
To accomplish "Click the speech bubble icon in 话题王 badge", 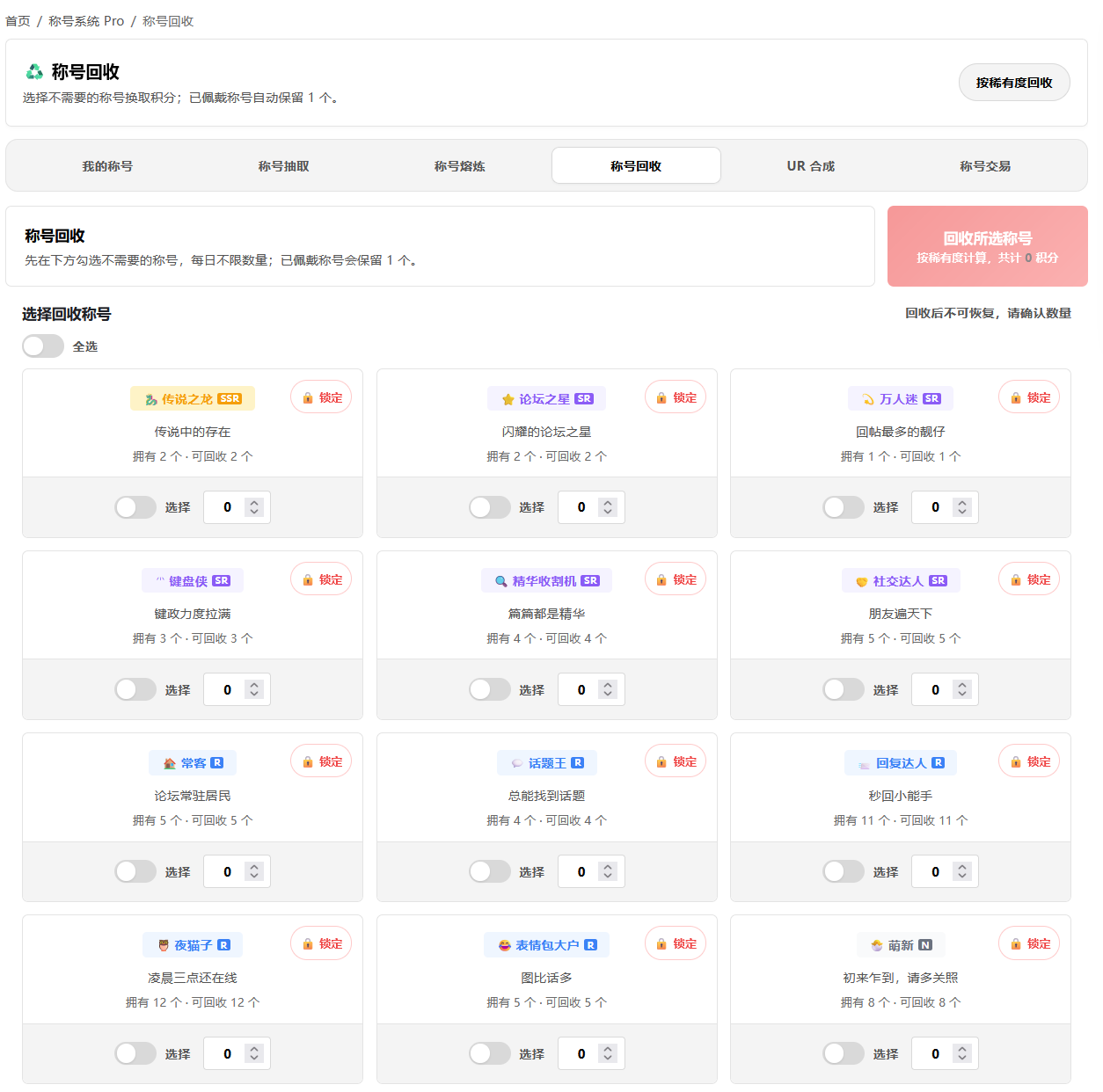I will pyautogui.click(x=517, y=763).
